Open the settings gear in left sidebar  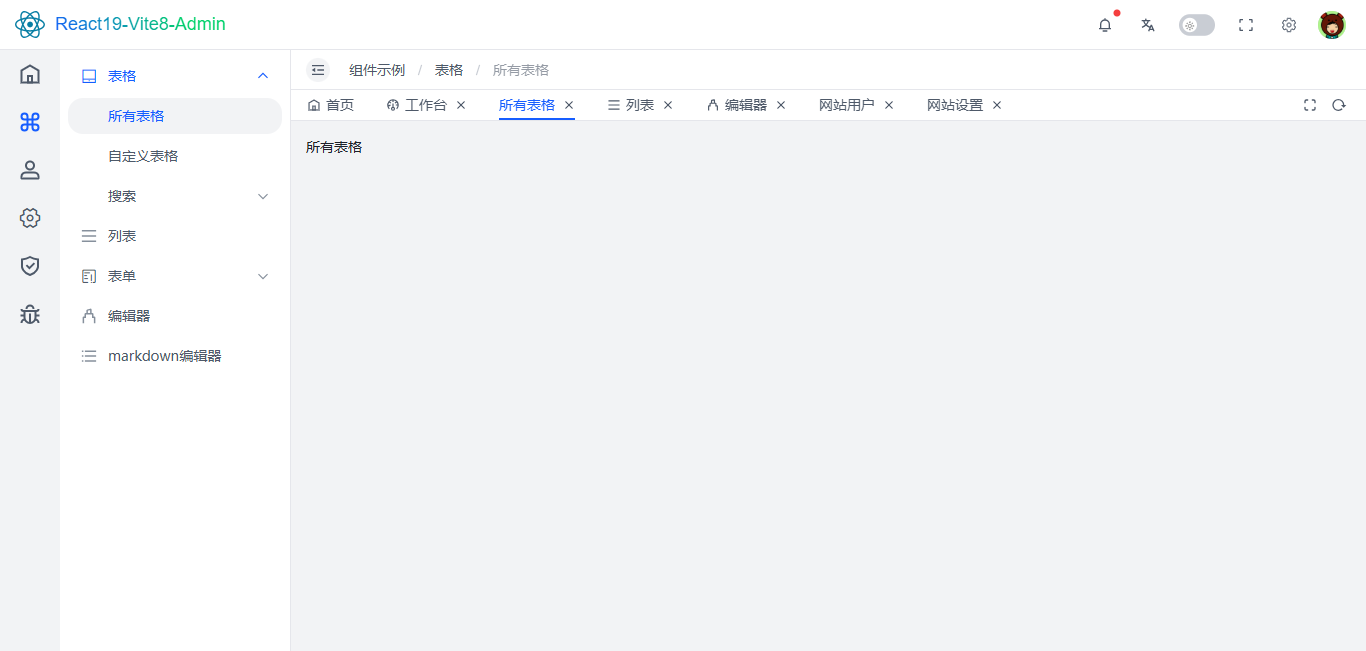(30, 218)
